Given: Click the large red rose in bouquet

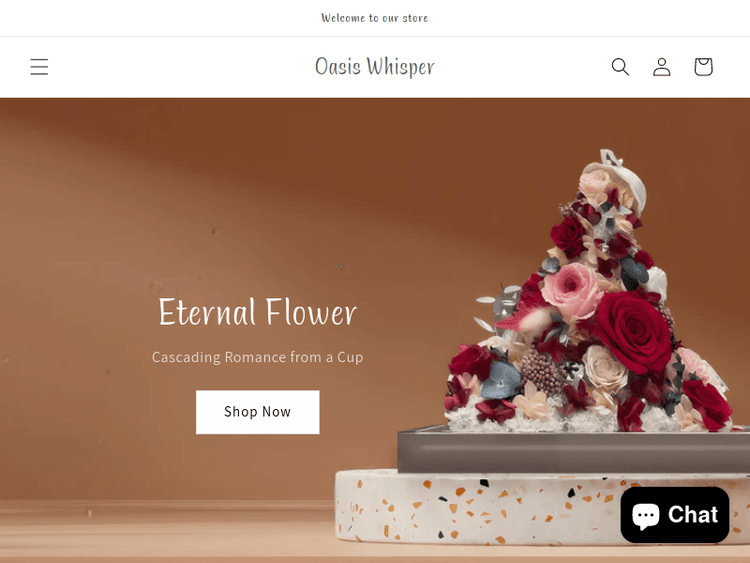Looking at the screenshot, I should pyautogui.click(x=634, y=331).
